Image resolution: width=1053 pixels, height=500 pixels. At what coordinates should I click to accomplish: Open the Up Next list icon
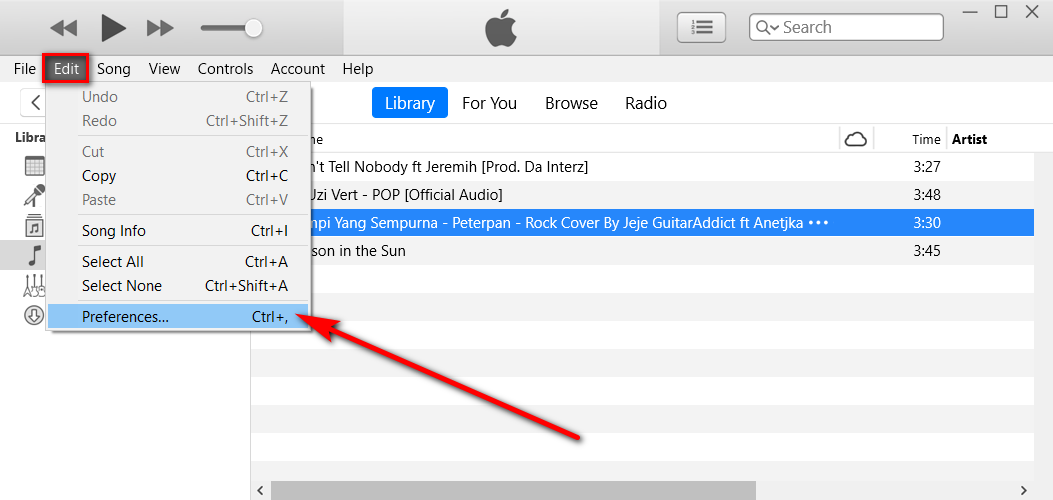pos(701,28)
